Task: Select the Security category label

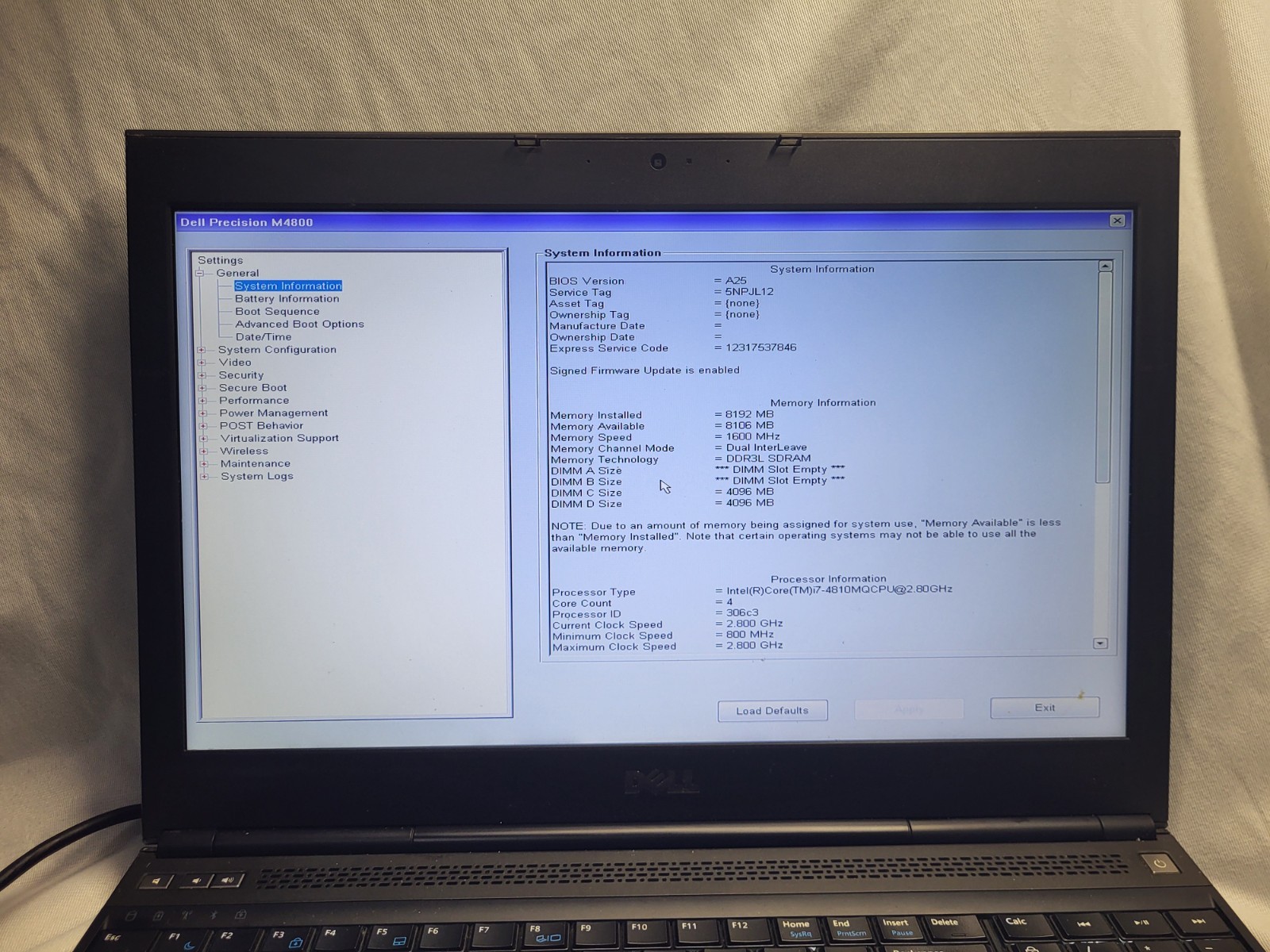Action: point(241,374)
